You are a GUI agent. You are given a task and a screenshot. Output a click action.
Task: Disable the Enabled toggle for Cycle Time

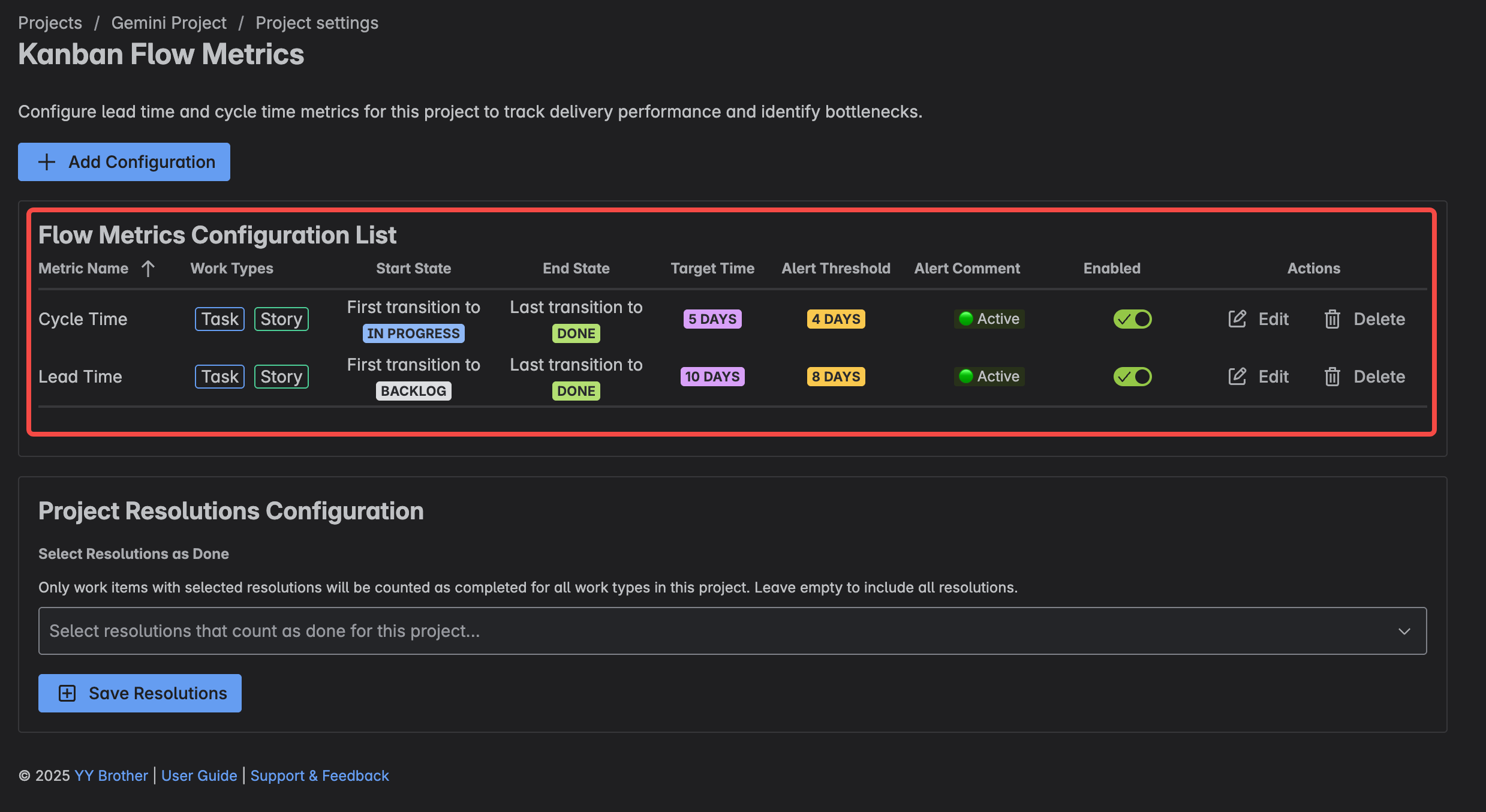pos(1132,318)
